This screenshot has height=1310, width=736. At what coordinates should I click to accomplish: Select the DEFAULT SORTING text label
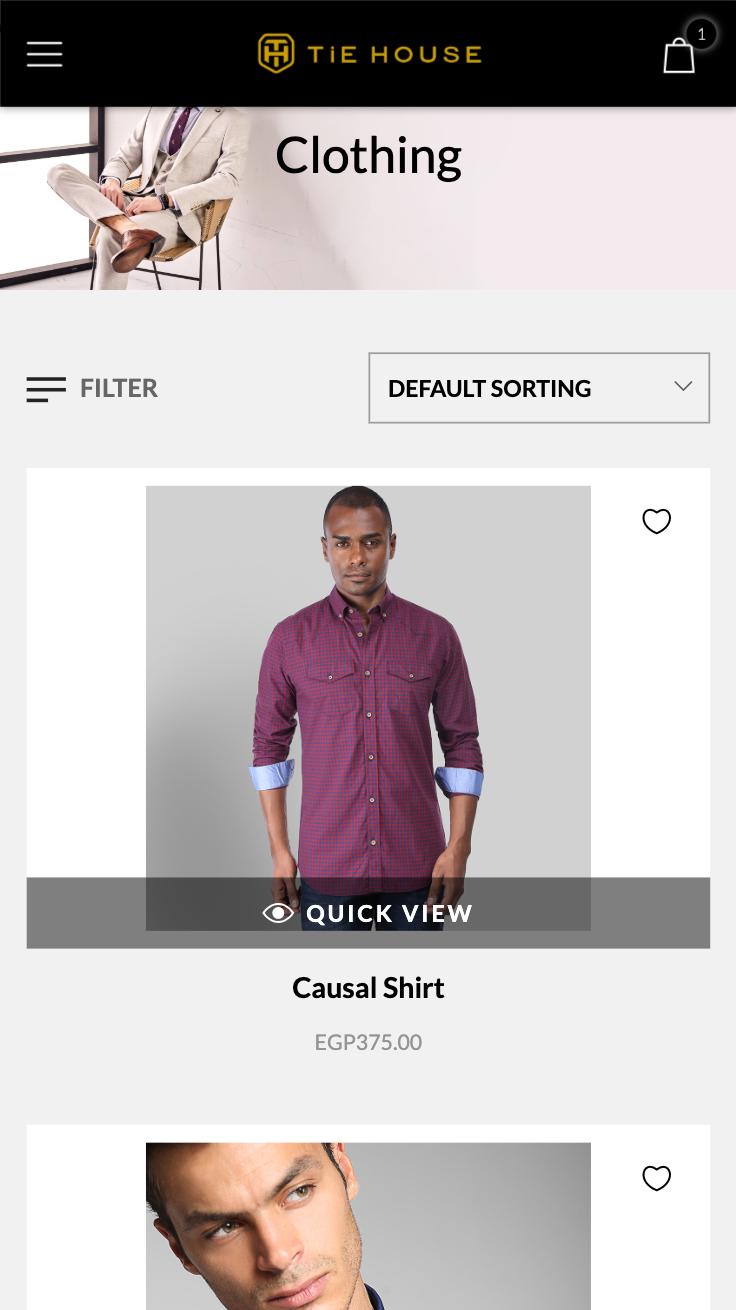pyautogui.click(x=489, y=388)
